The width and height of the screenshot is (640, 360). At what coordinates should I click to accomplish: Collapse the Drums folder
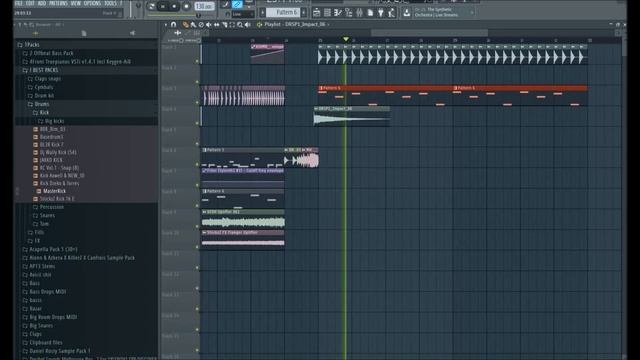tap(38, 104)
